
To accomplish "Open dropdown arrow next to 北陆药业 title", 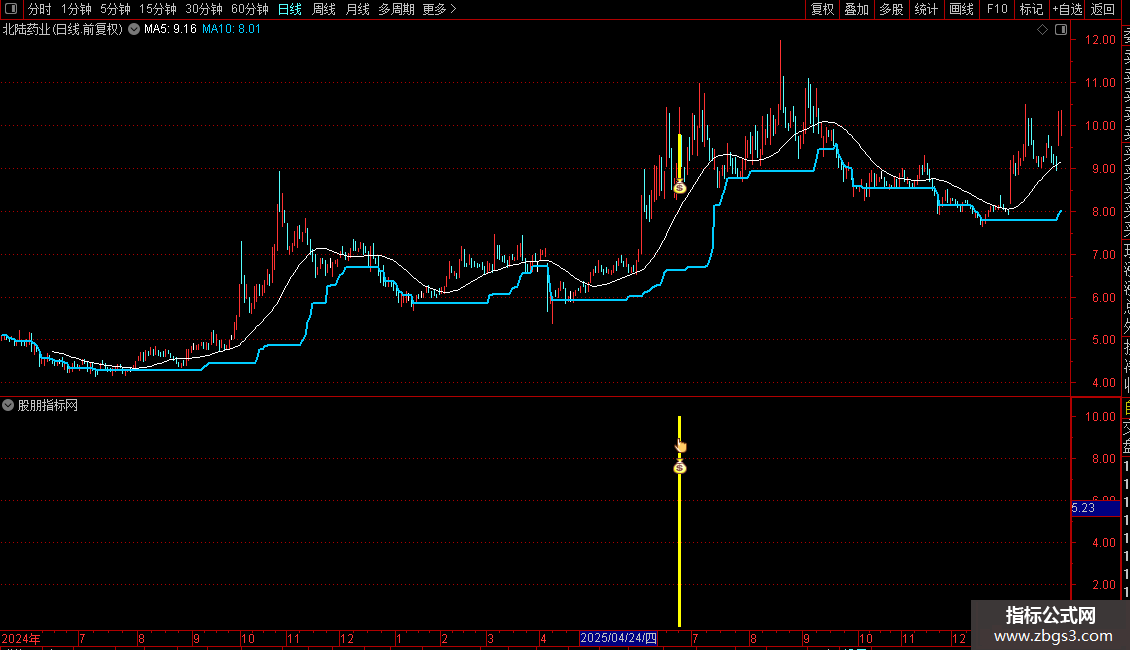I will tap(134, 30).
